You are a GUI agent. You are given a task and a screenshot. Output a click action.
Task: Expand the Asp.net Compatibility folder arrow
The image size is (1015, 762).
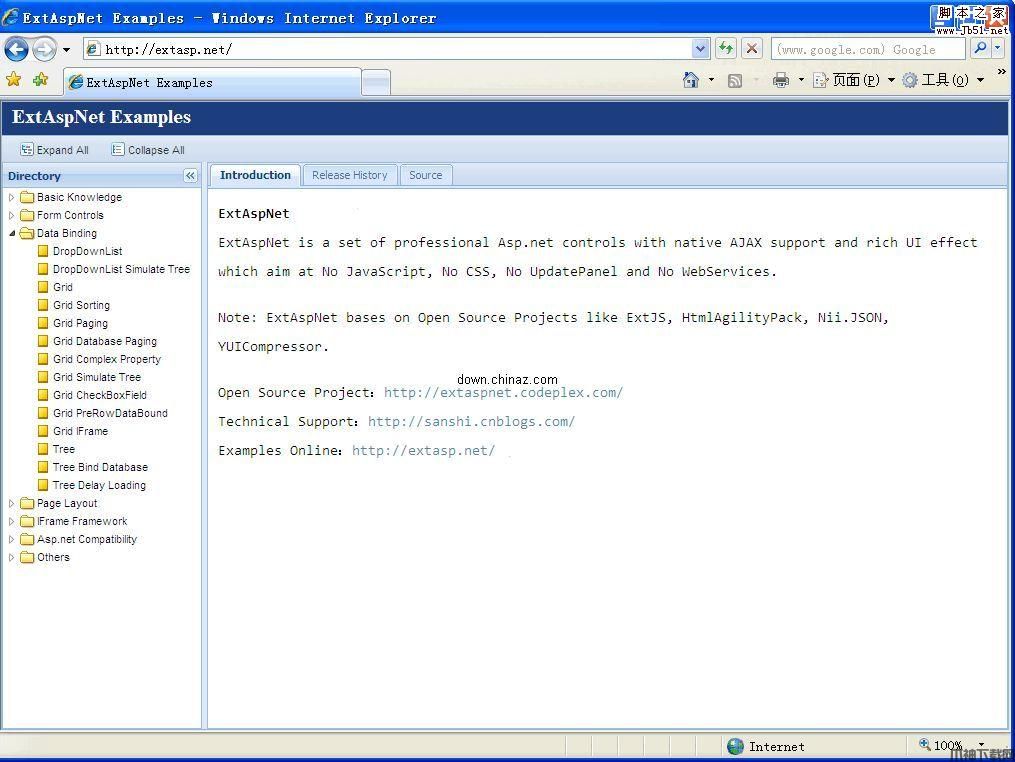click(x=11, y=539)
